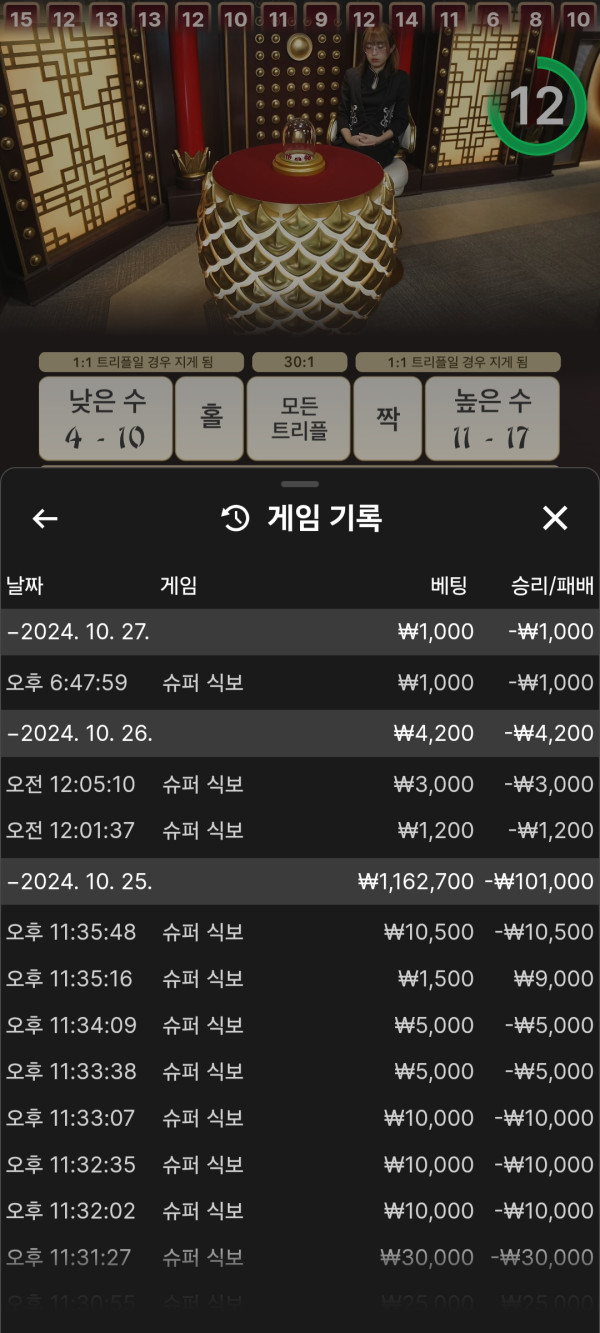This screenshot has height=1333, width=600.
Task: Click the recent result number 14
Action: (x=406, y=18)
